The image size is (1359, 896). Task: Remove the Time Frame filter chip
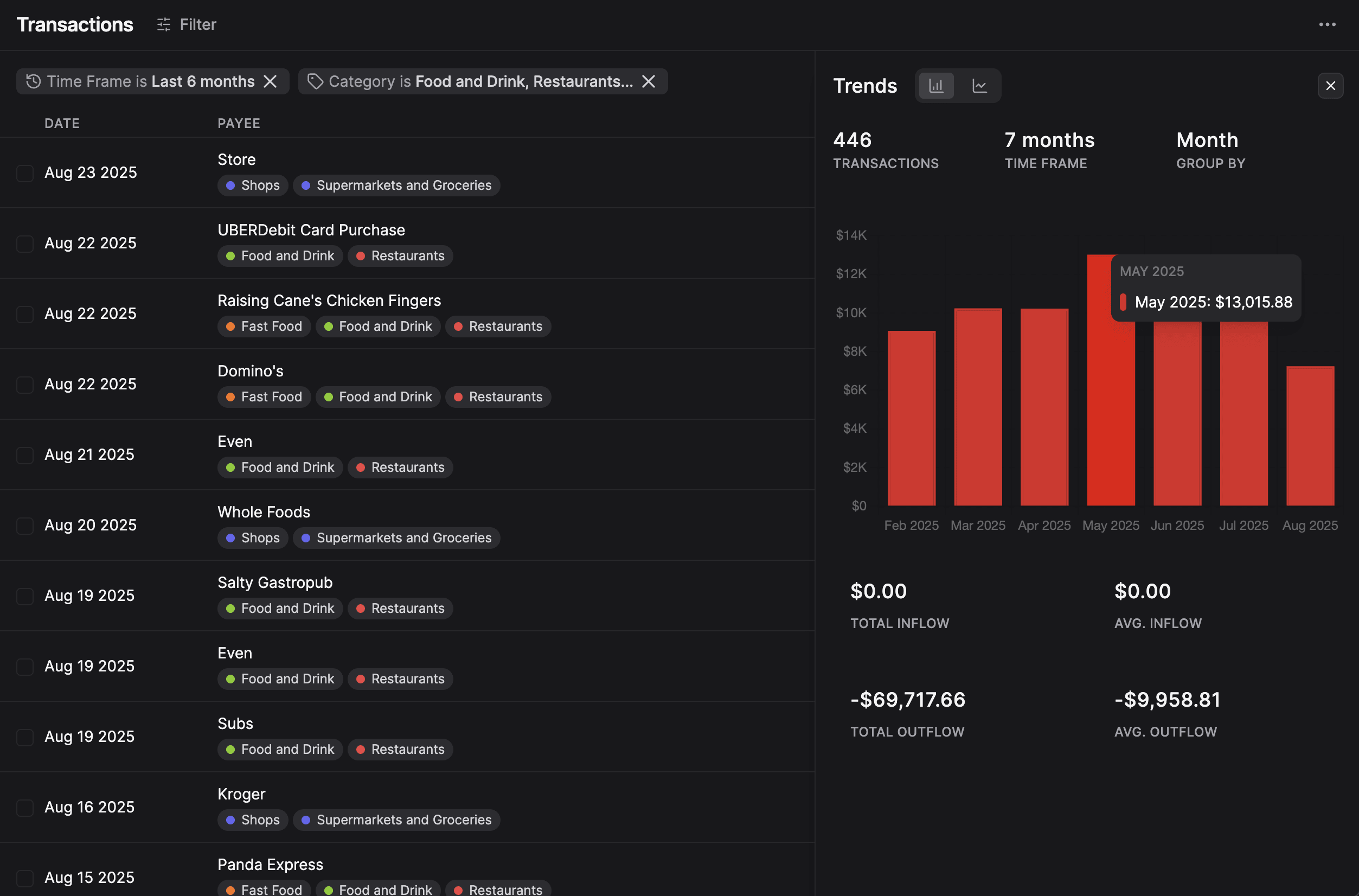(270, 82)
